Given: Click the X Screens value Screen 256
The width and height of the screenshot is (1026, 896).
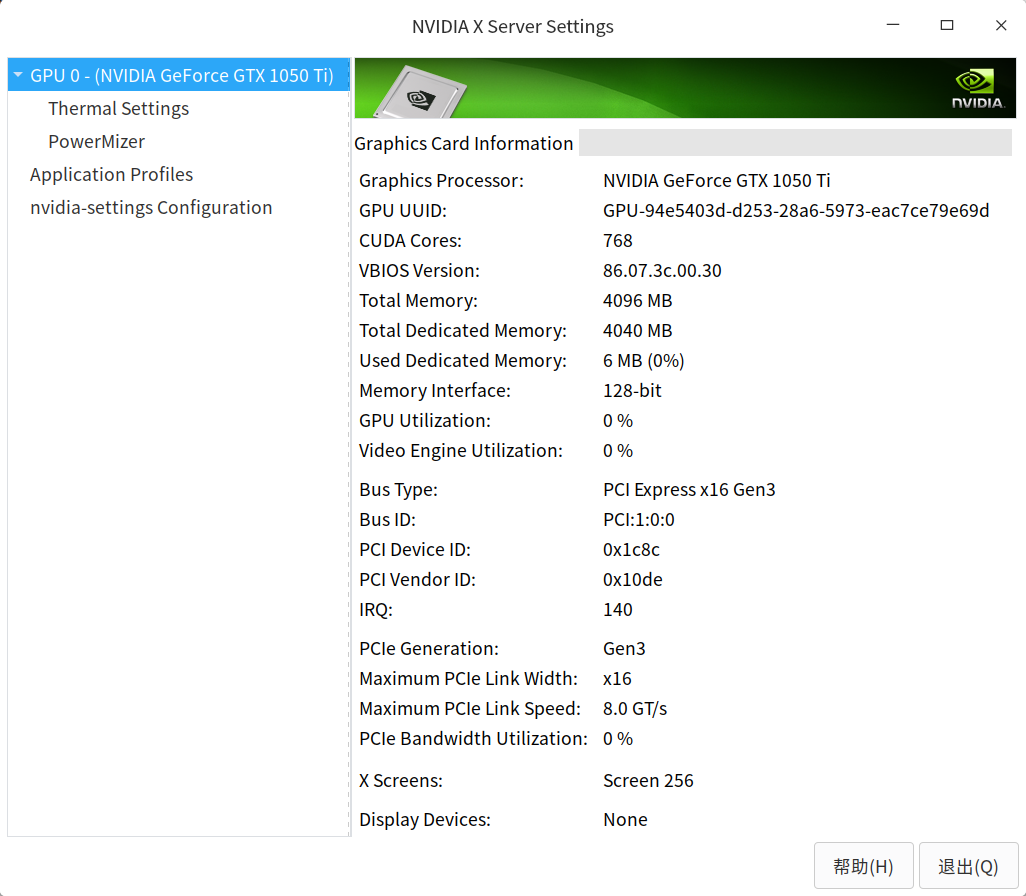Looking at the screenshot, I should click(648, 780).
